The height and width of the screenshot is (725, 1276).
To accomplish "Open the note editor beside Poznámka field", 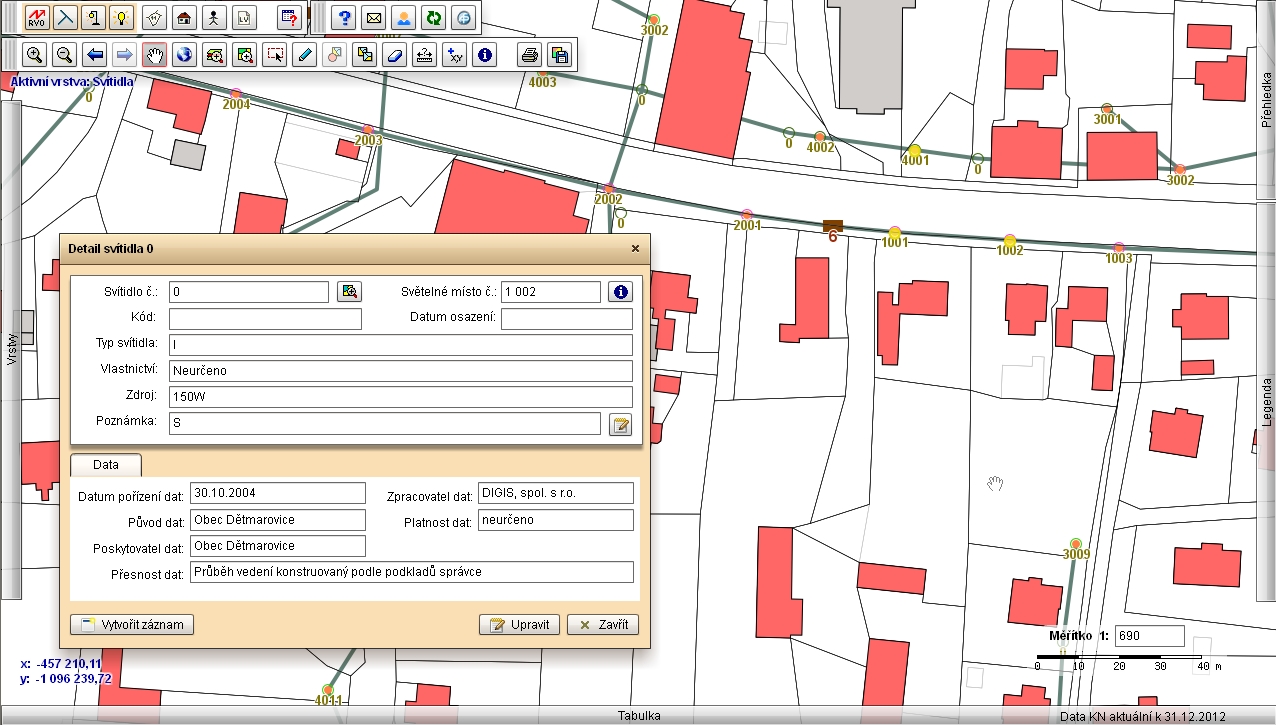I will [621, 426].
